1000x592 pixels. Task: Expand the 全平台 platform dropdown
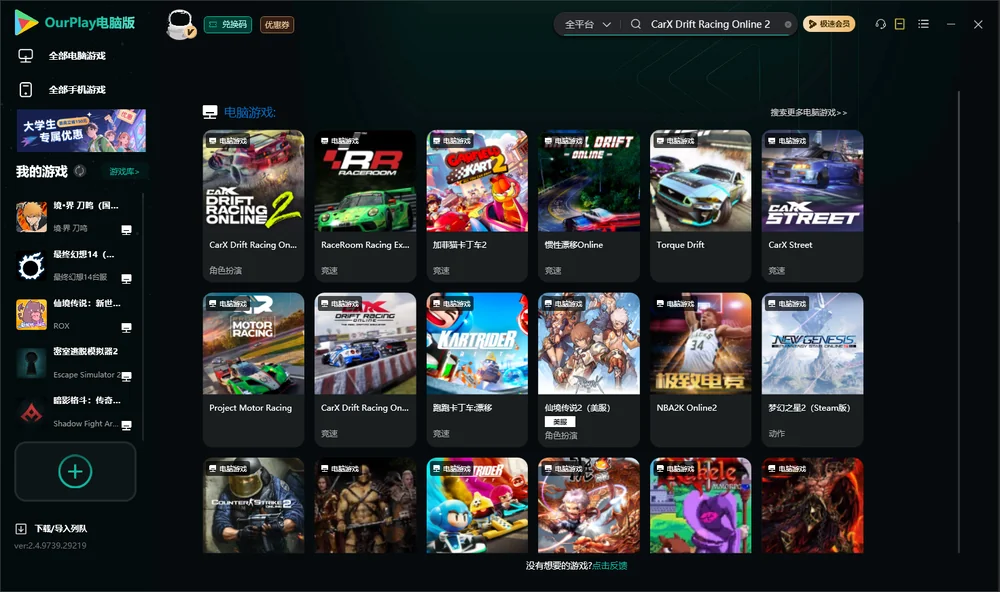(587, 24)
